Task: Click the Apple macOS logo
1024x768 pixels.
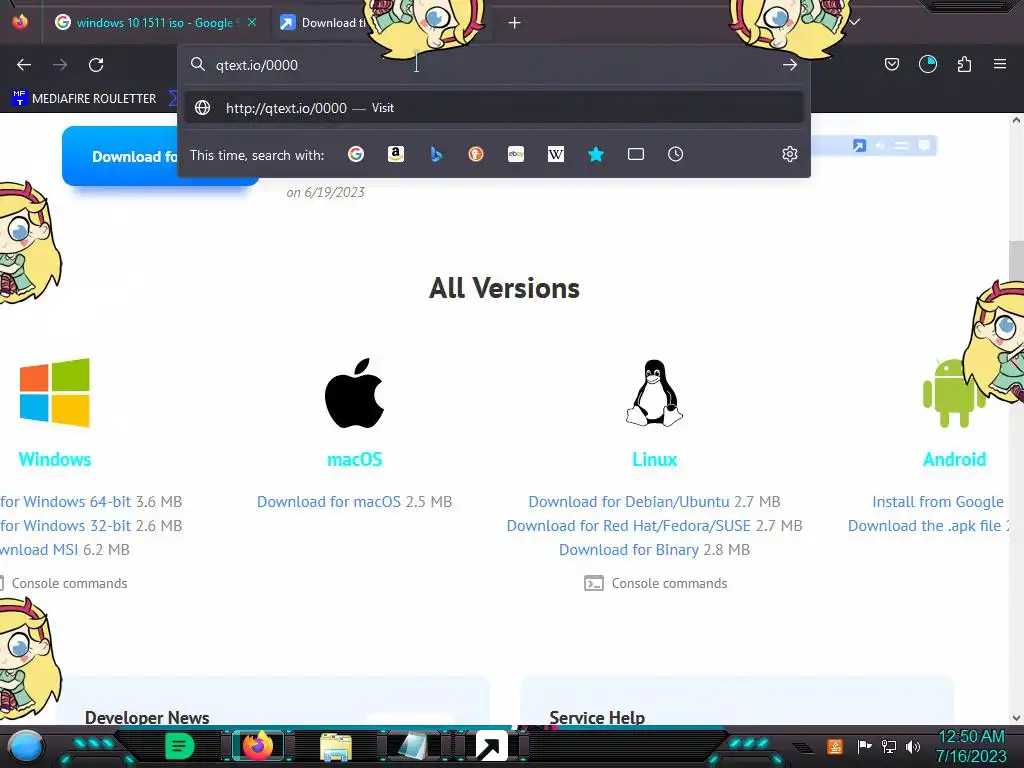Action: pos(355,392)
